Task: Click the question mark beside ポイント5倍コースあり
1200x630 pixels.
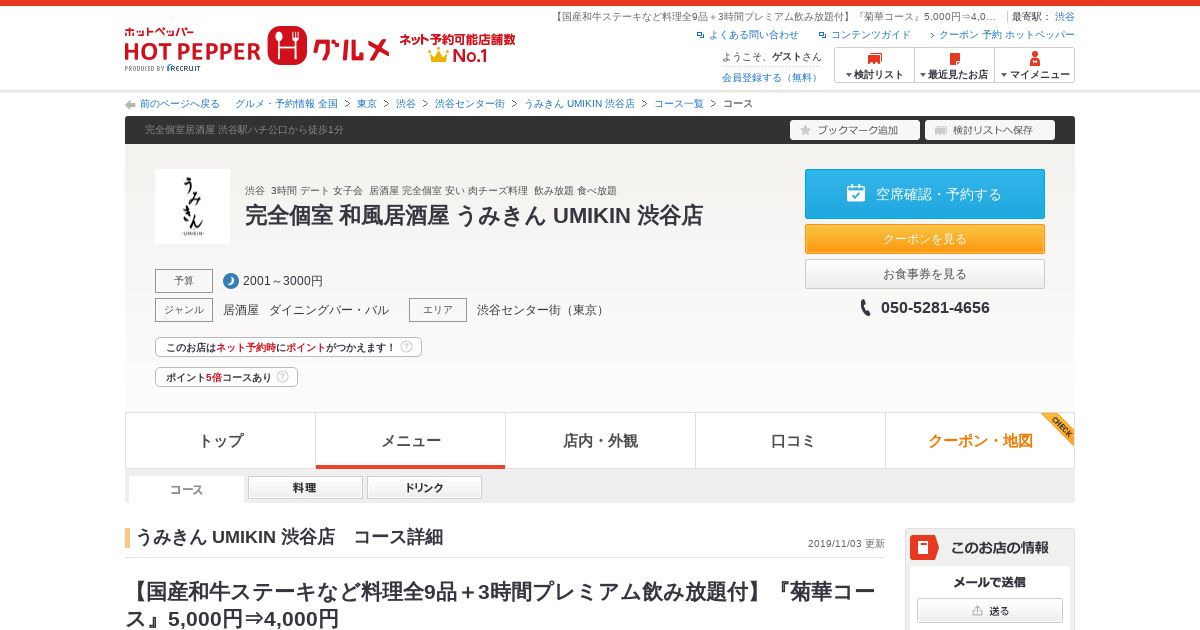Action: tap(283, 377)
